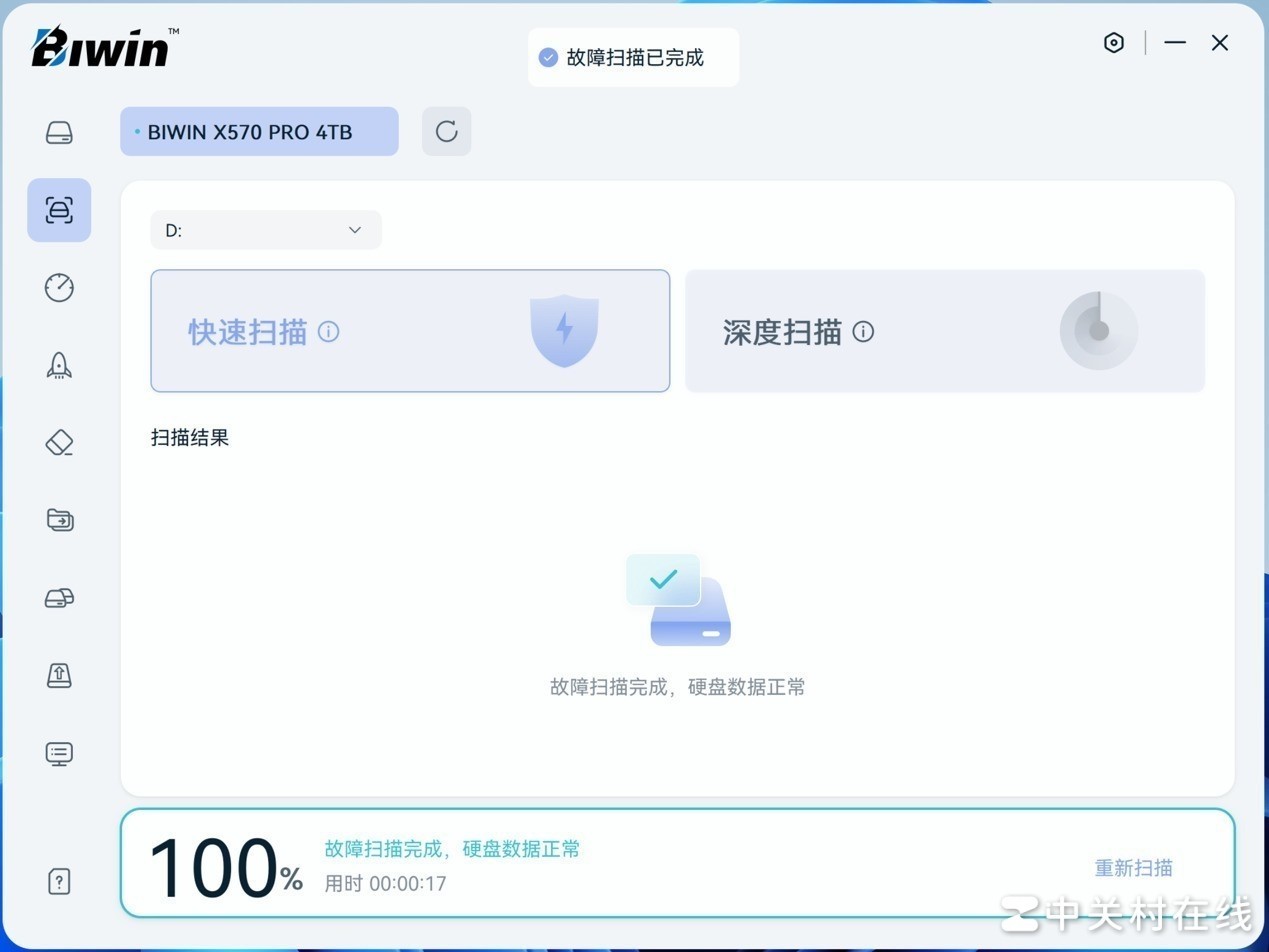This screenshot has width=1269, height=952.
Task: Open the system information monitor icon
Action: coord(59,753)
